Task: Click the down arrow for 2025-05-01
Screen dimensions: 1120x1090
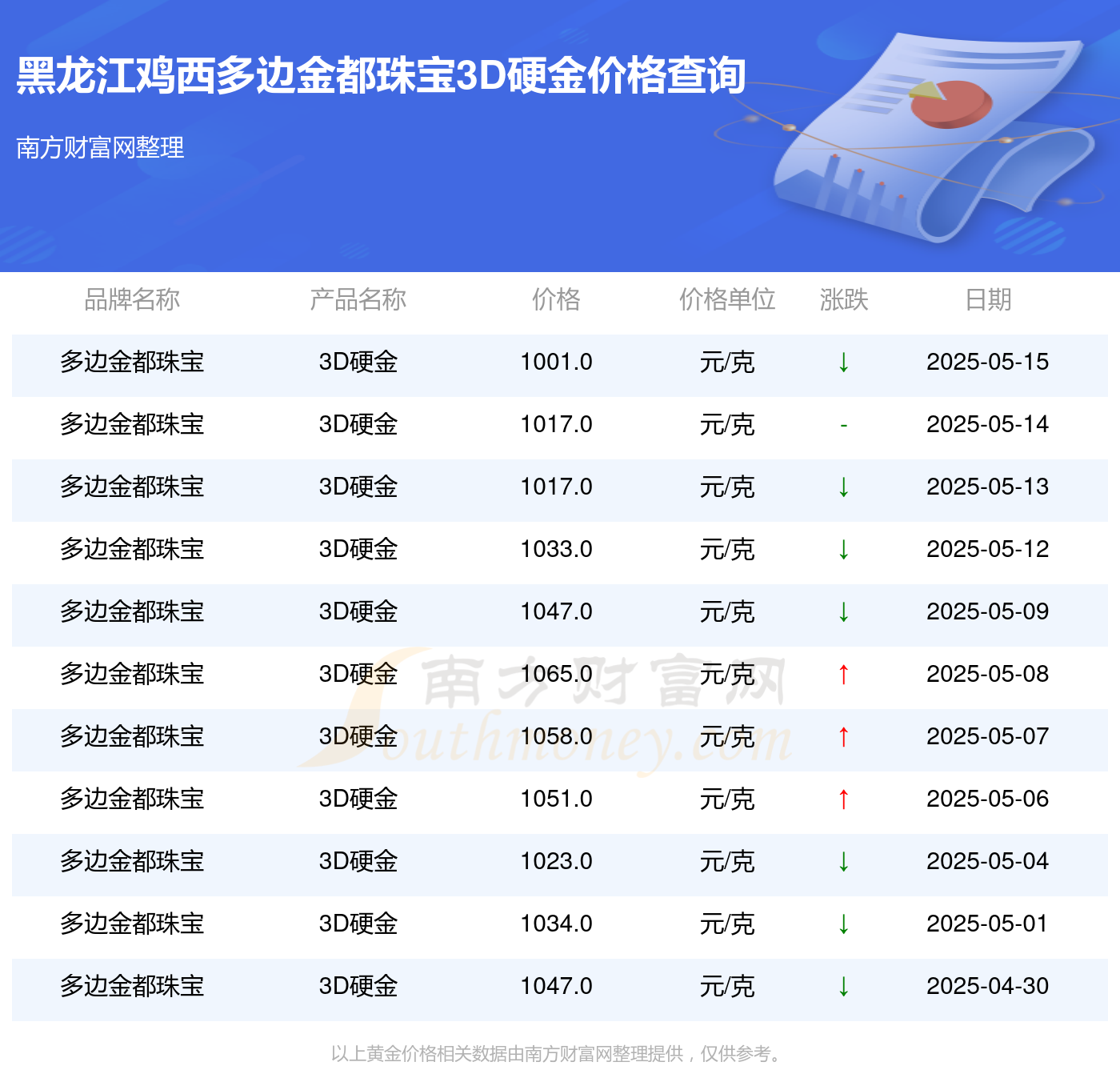Action: click(843, 924)
